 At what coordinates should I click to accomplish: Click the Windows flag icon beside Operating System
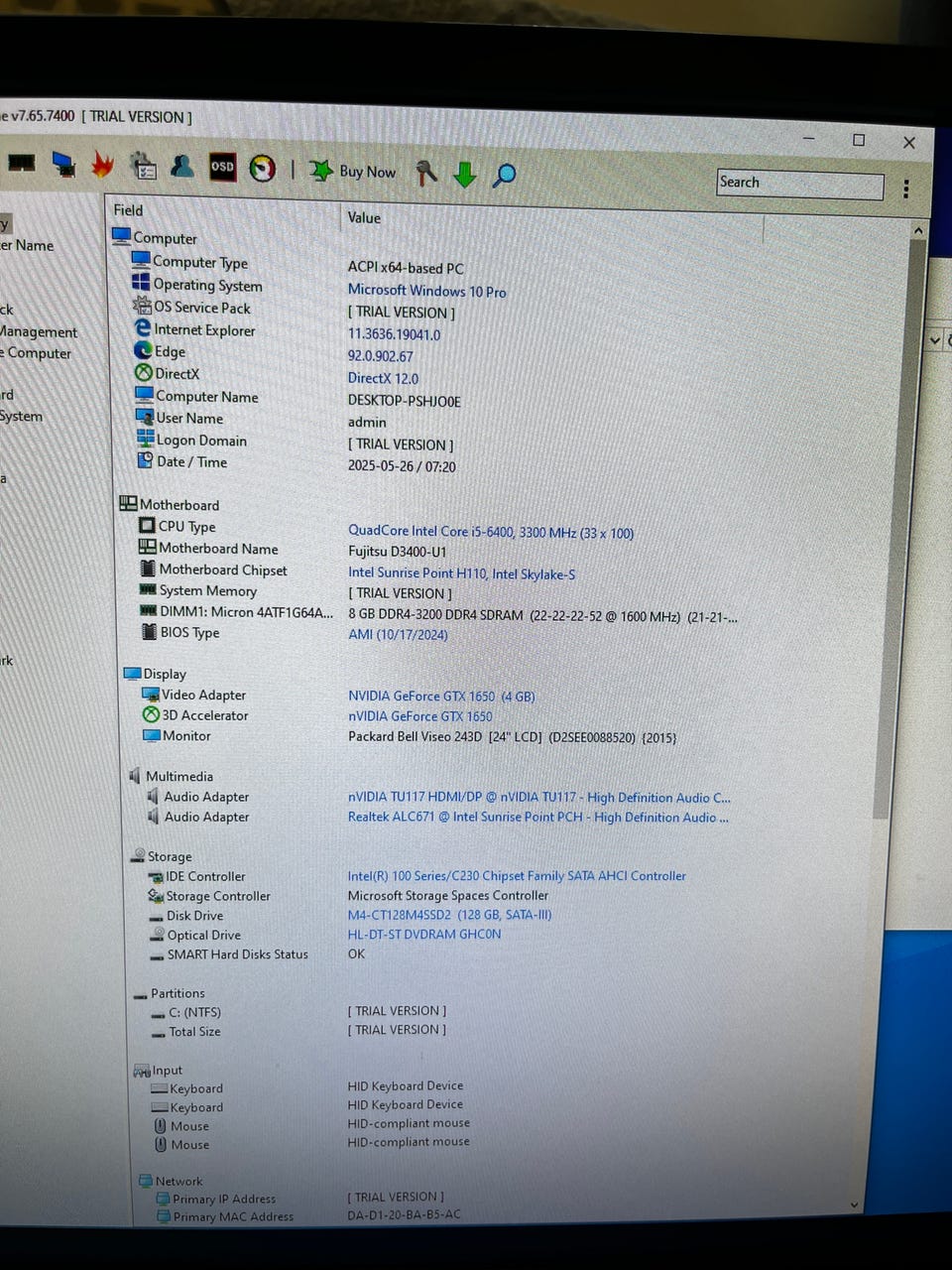coord(141,283)
